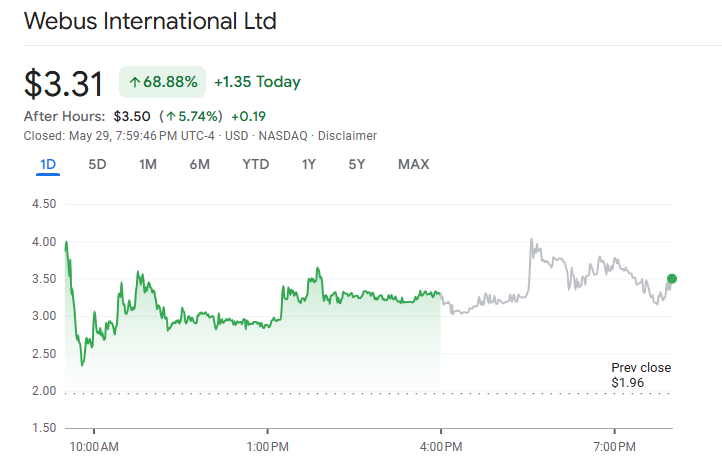Switch chart to 1Y range
This screenshot has width=722, height=473.
tap(309, 164)
